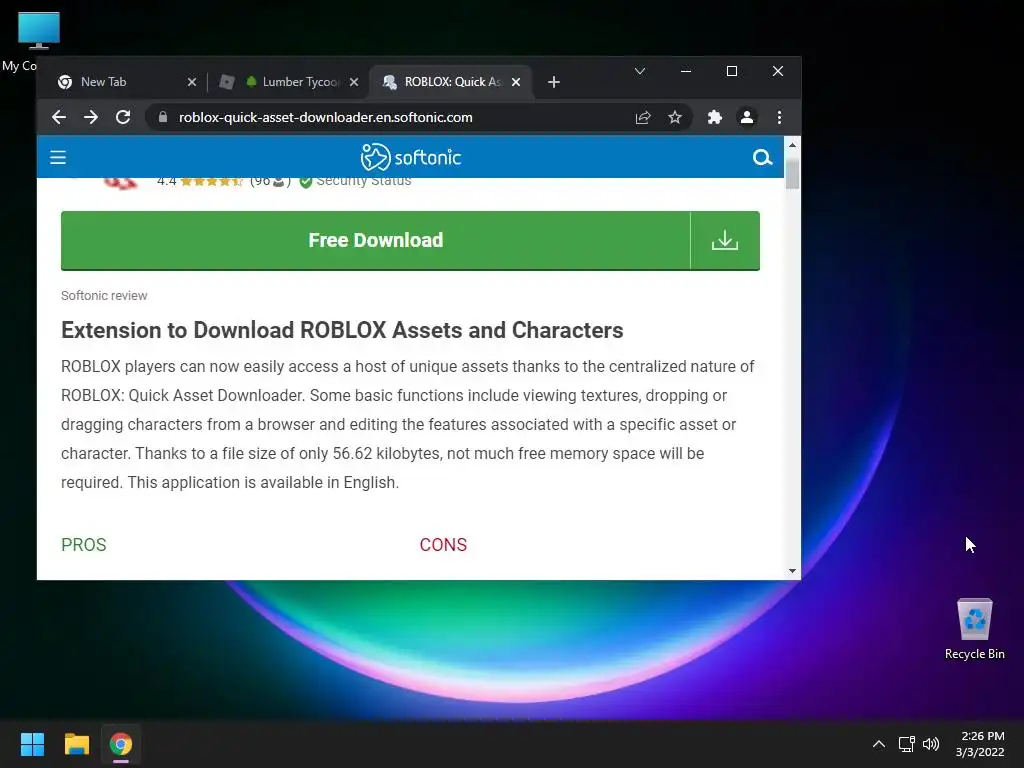The height and width of the screenshot is (768, 1024).
Task: Click the page scrollbar thumb
Action: point(792,172)
